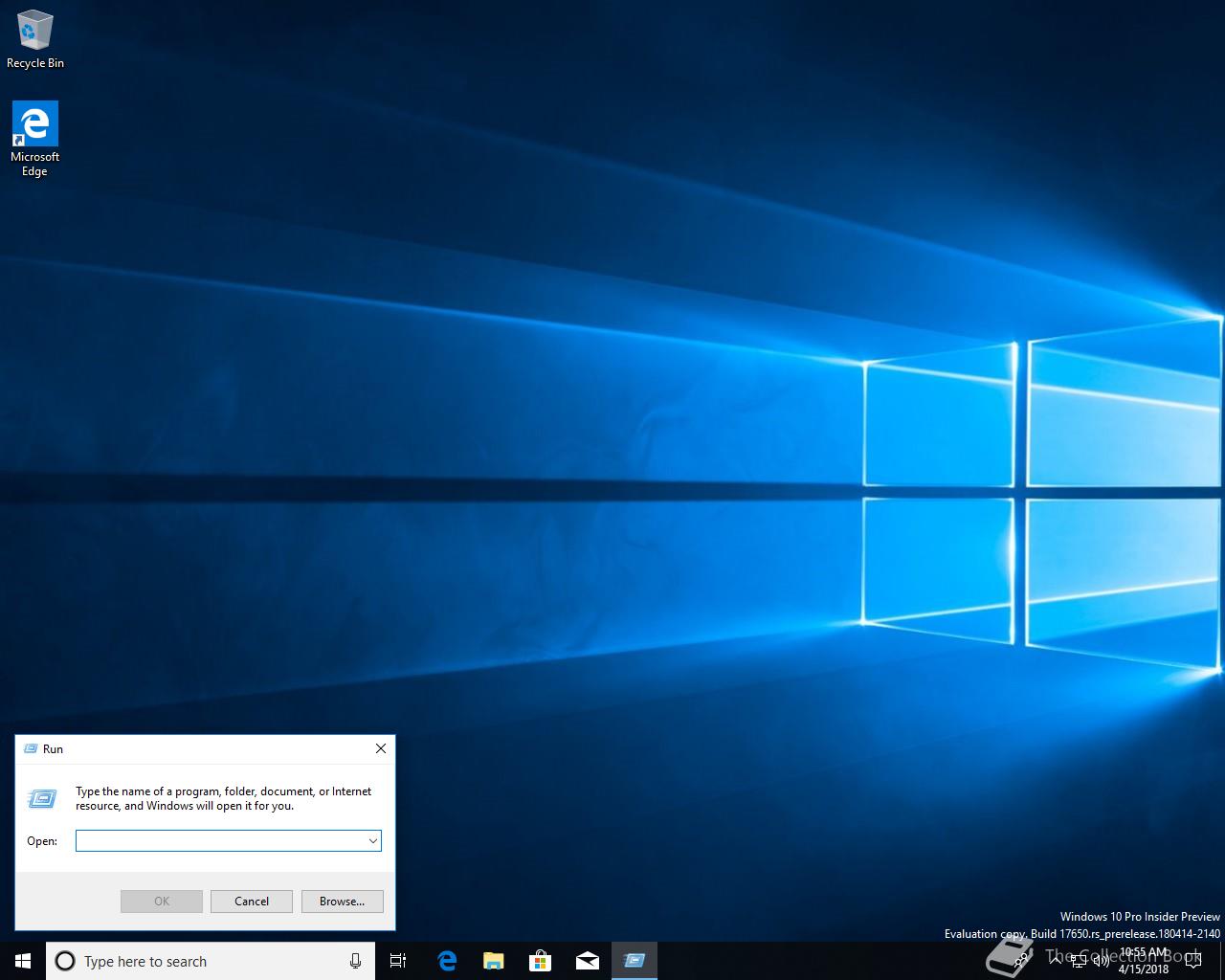This screenshot has width=1225, height=980.
Task: Click the Type here to search box
Action: coord(211,961)
